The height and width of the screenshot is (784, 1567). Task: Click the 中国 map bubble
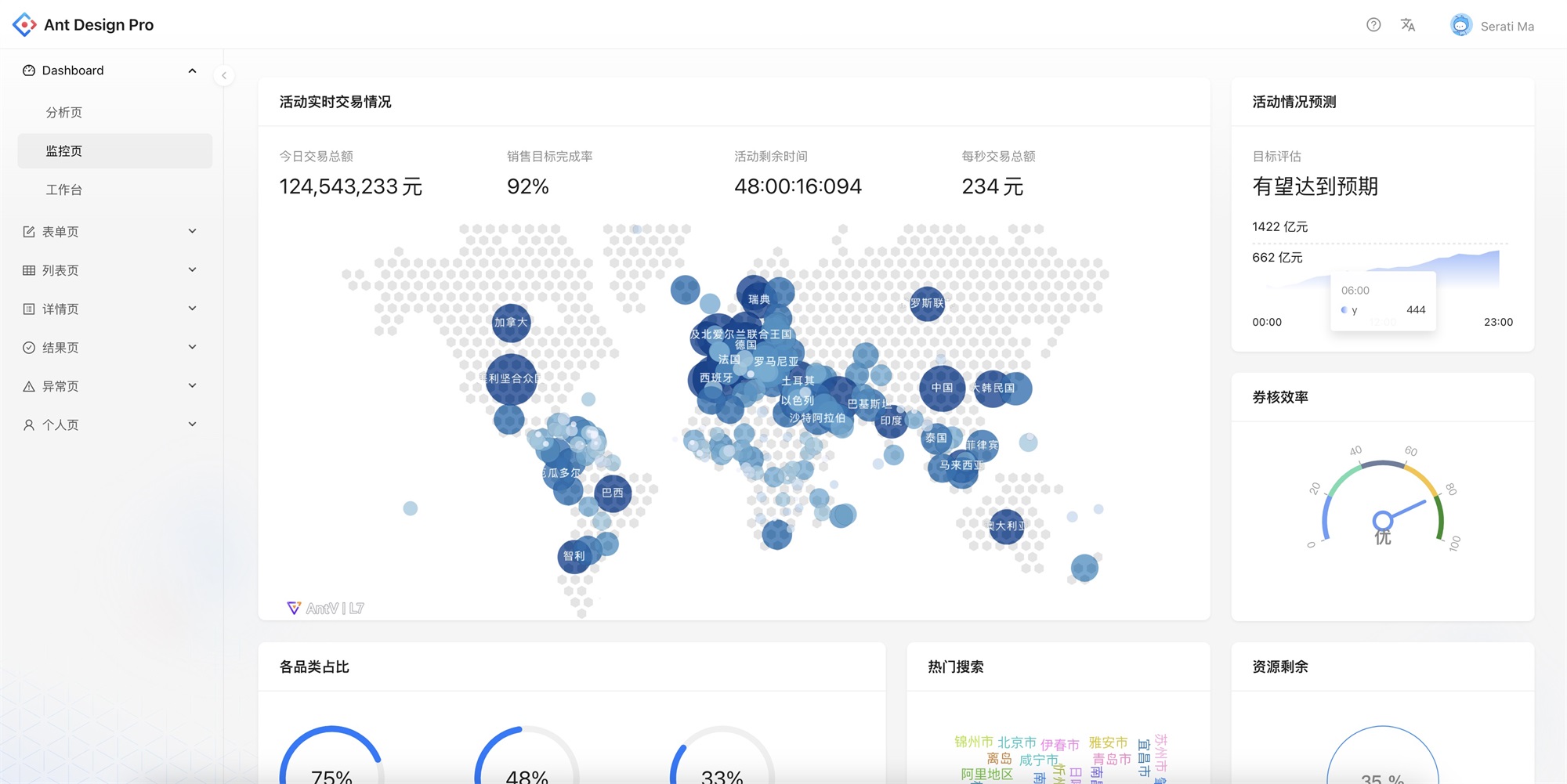942,388
